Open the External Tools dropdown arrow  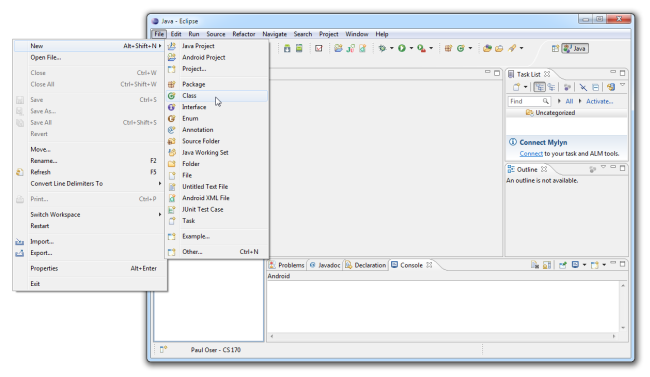point(431,48)
